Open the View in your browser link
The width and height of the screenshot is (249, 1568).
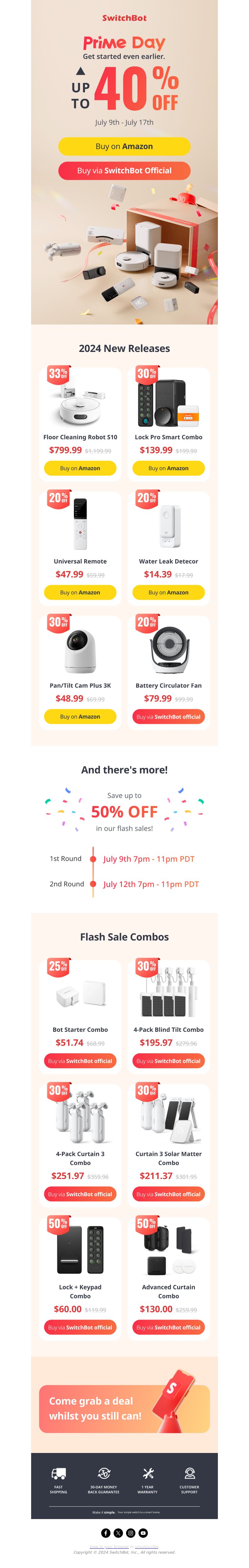109,1547
